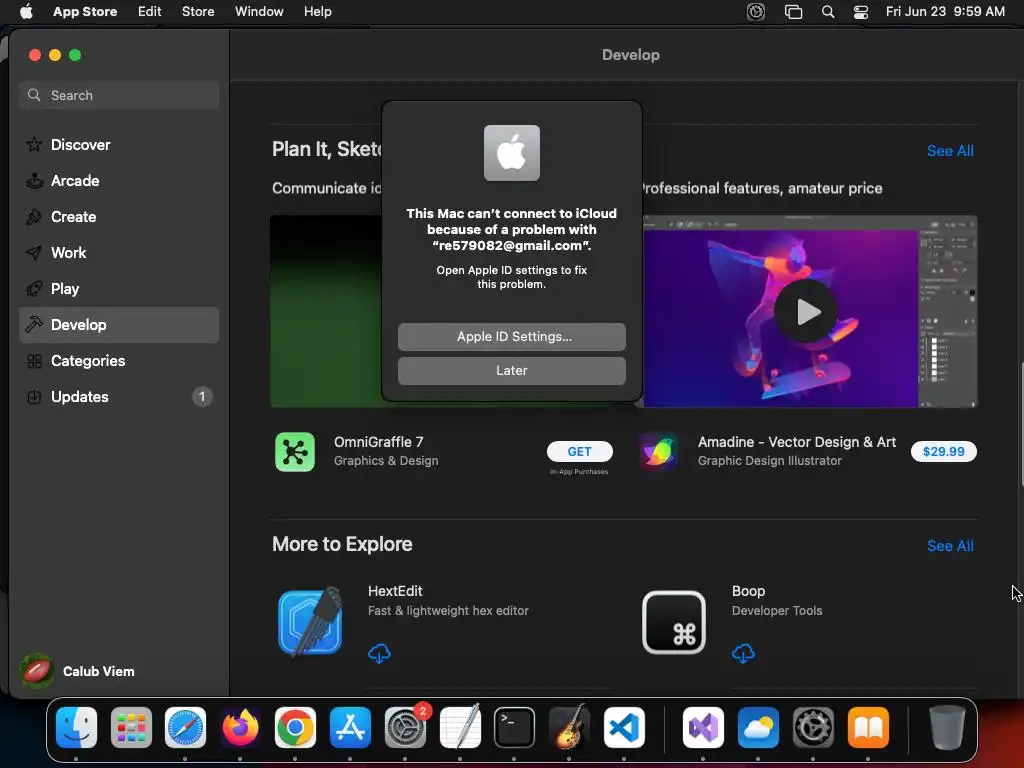Click the screen recording menu bar icon
This screenshot has height=768, width=1024.
pos(756,12)
